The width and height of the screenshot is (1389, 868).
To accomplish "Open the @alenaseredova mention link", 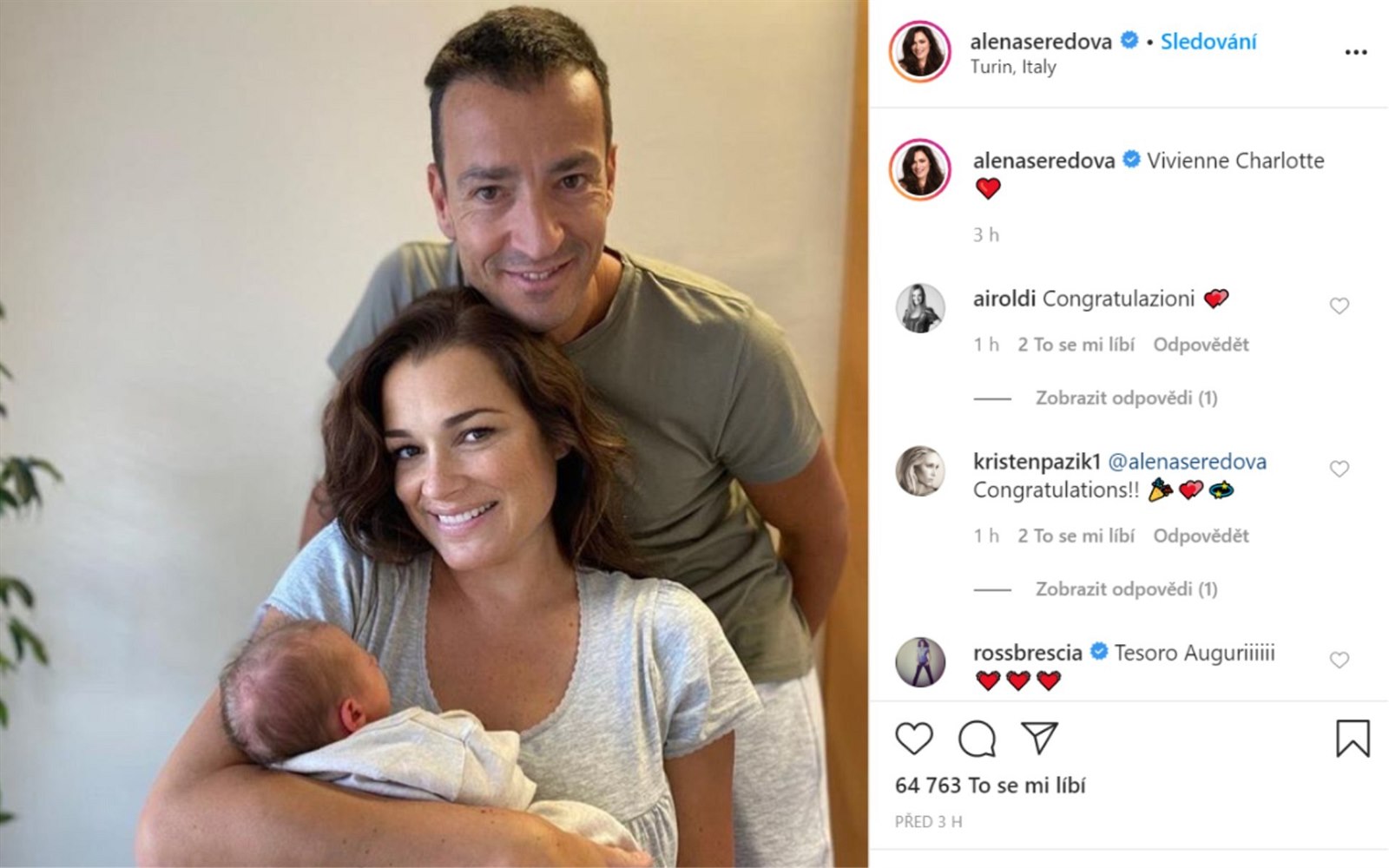I will click(1187, 462).
